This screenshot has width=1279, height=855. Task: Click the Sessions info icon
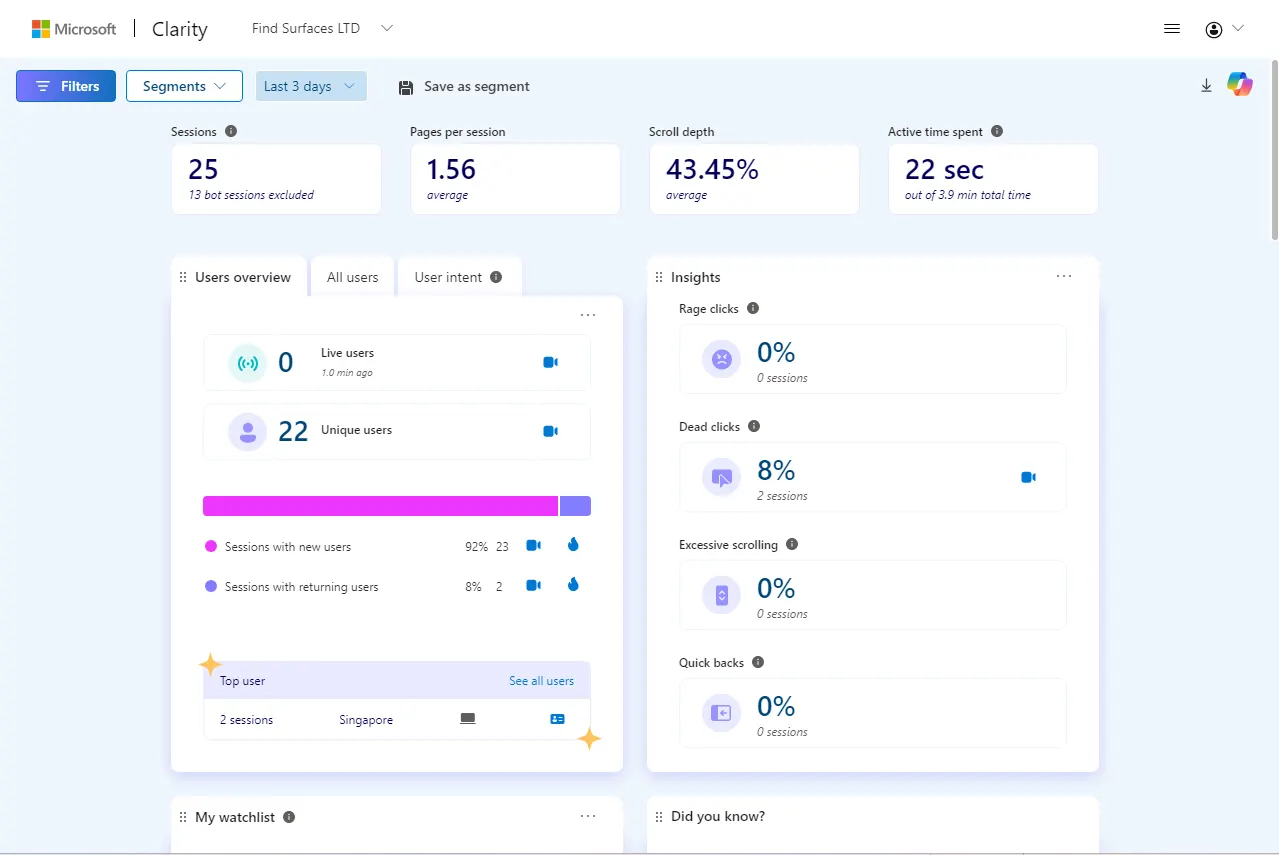point(231,131)
